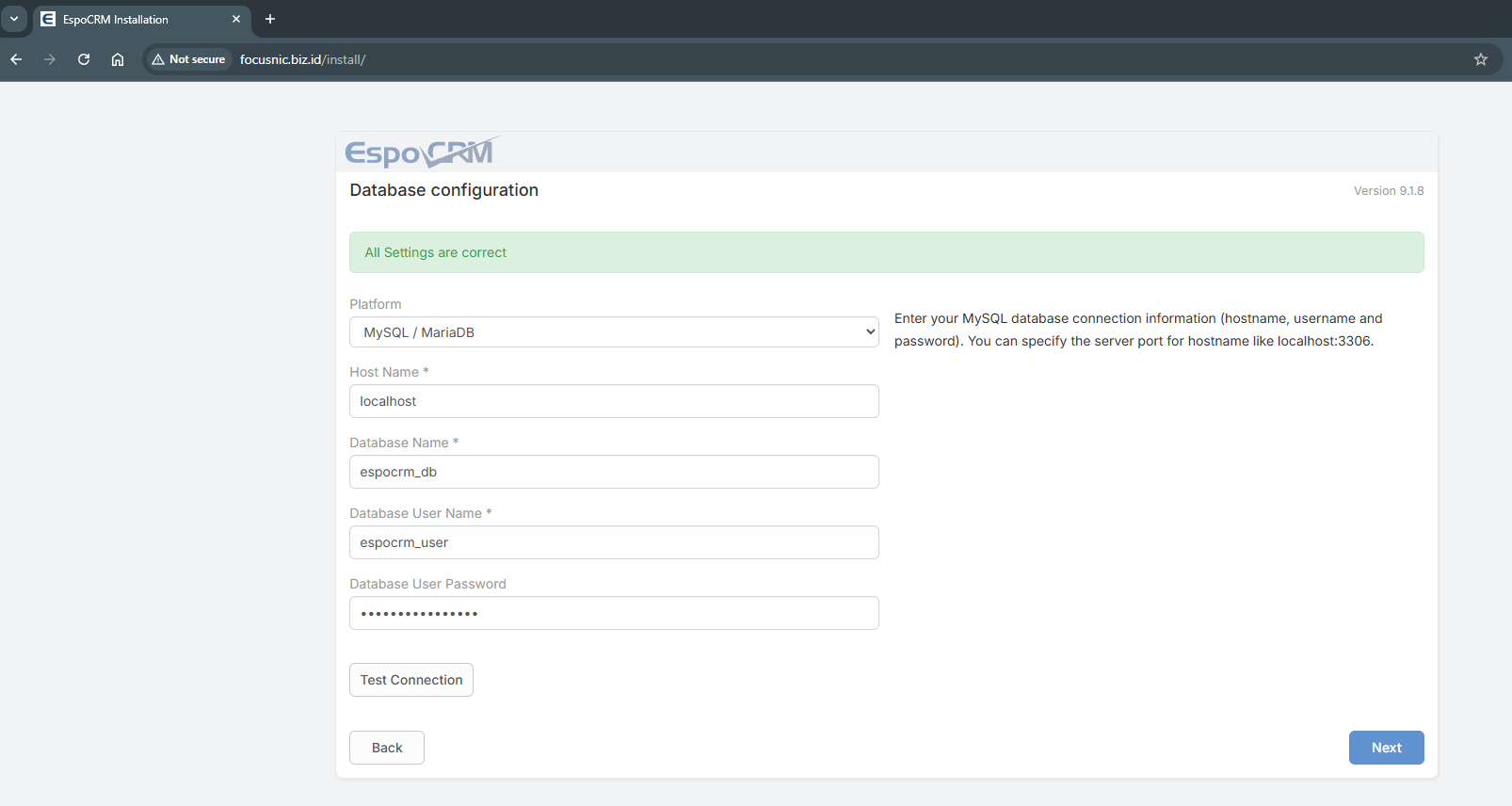This screenshot has width=1512, height=806.
Task: Proceed with the blue Next button
Action: point(1386,748)
